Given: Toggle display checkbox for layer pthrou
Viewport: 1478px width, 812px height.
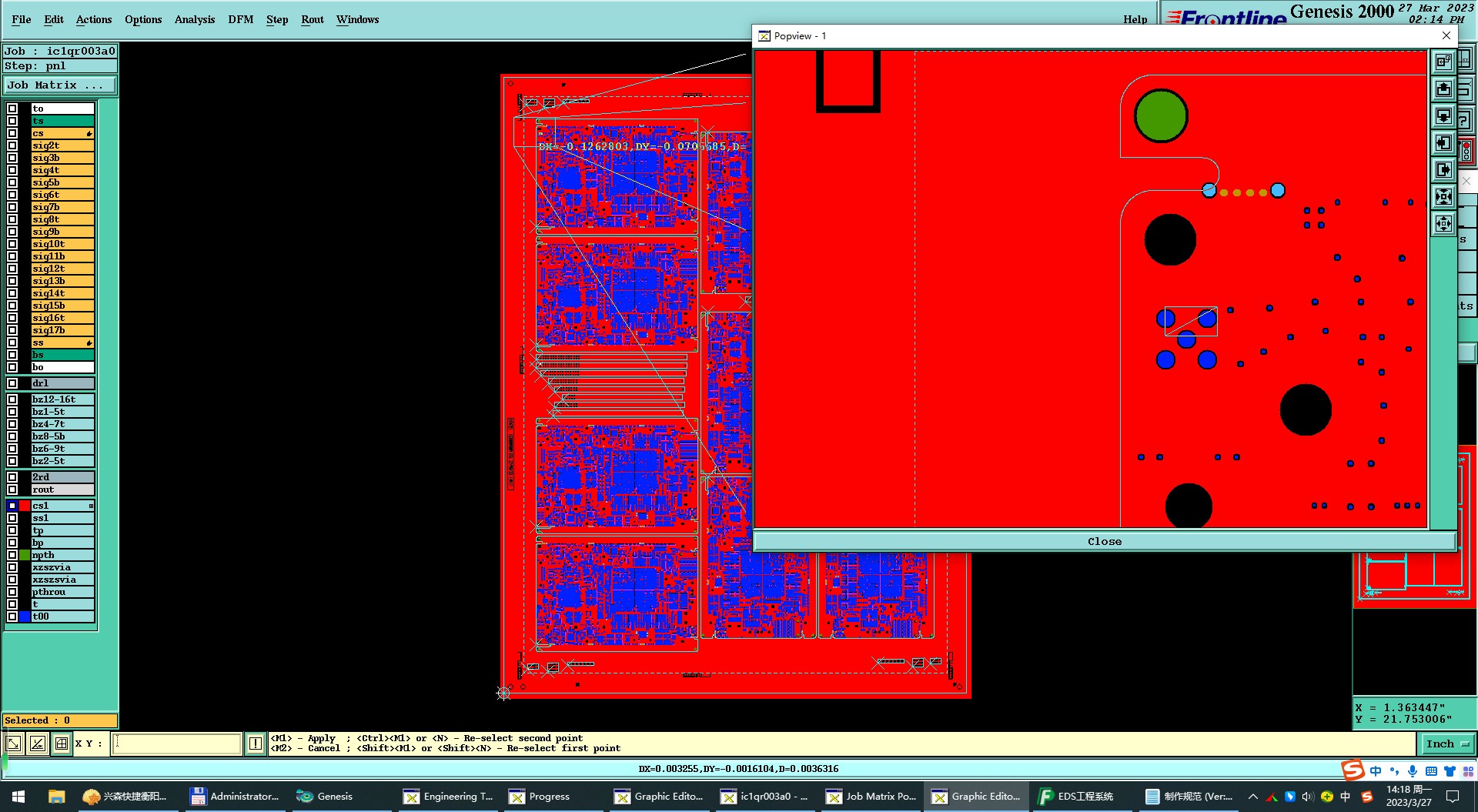Looking at the screenshot, I should 12,592.
